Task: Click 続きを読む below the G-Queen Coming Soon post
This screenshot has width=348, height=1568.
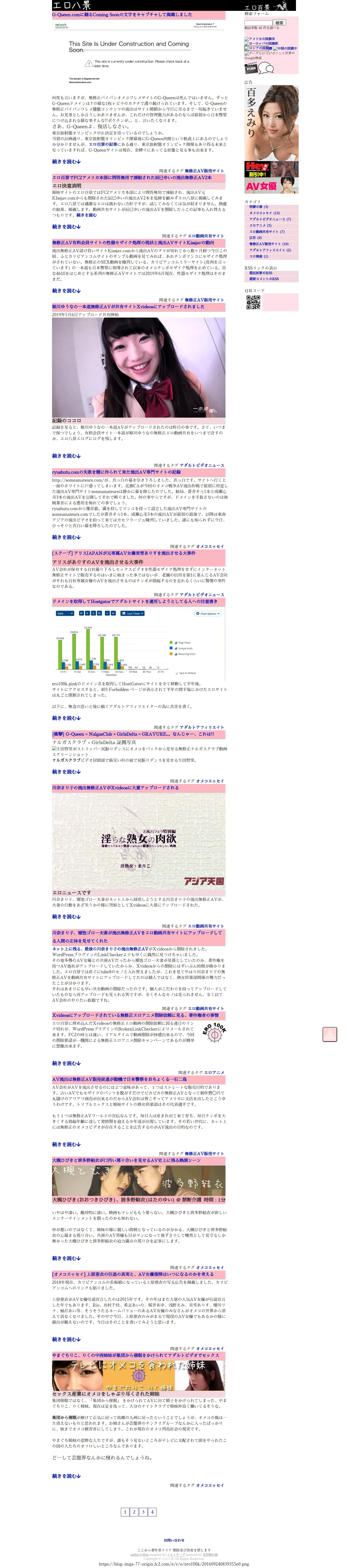Action: pos(66,161)
